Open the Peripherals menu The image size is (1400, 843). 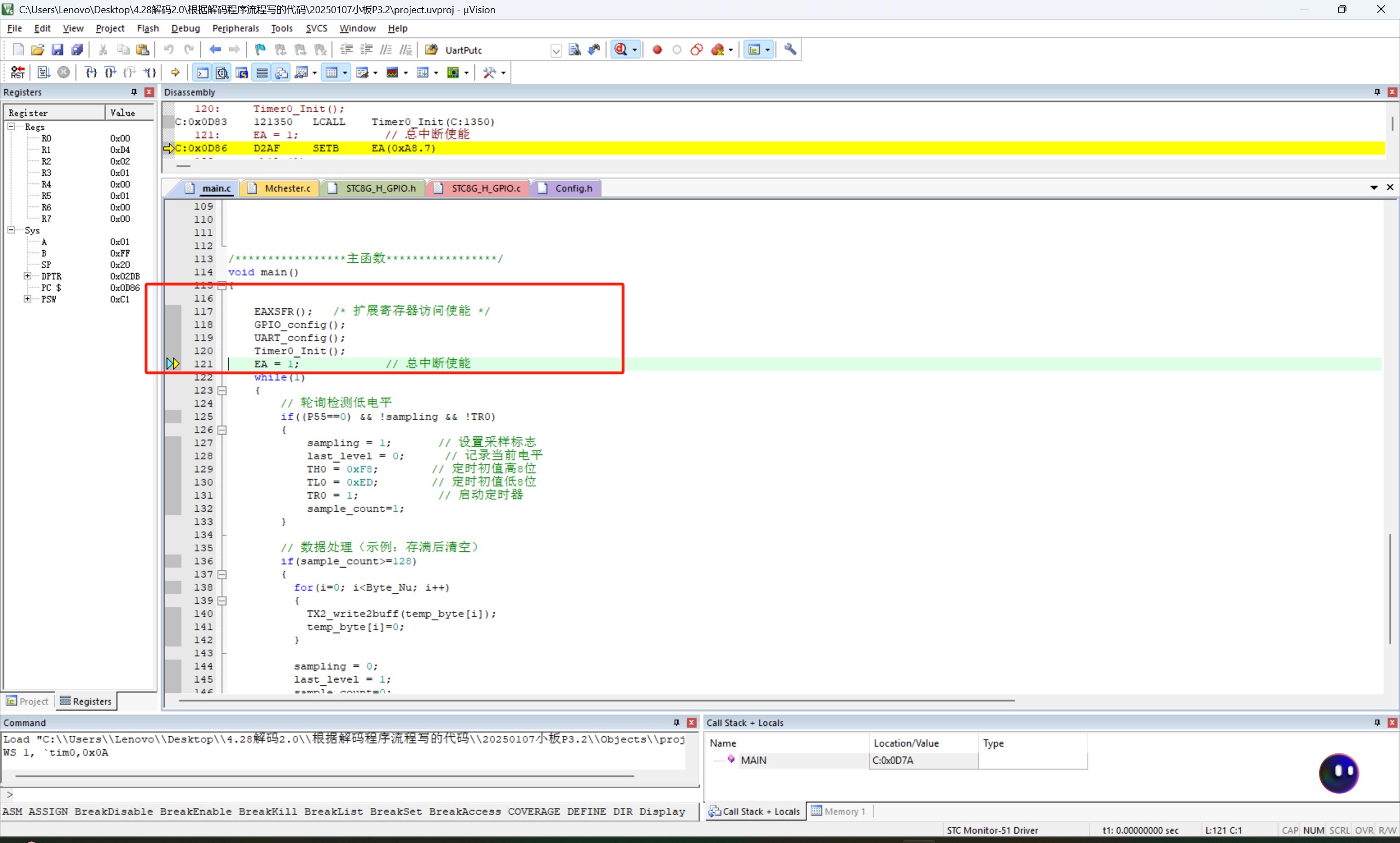point(235,28)
